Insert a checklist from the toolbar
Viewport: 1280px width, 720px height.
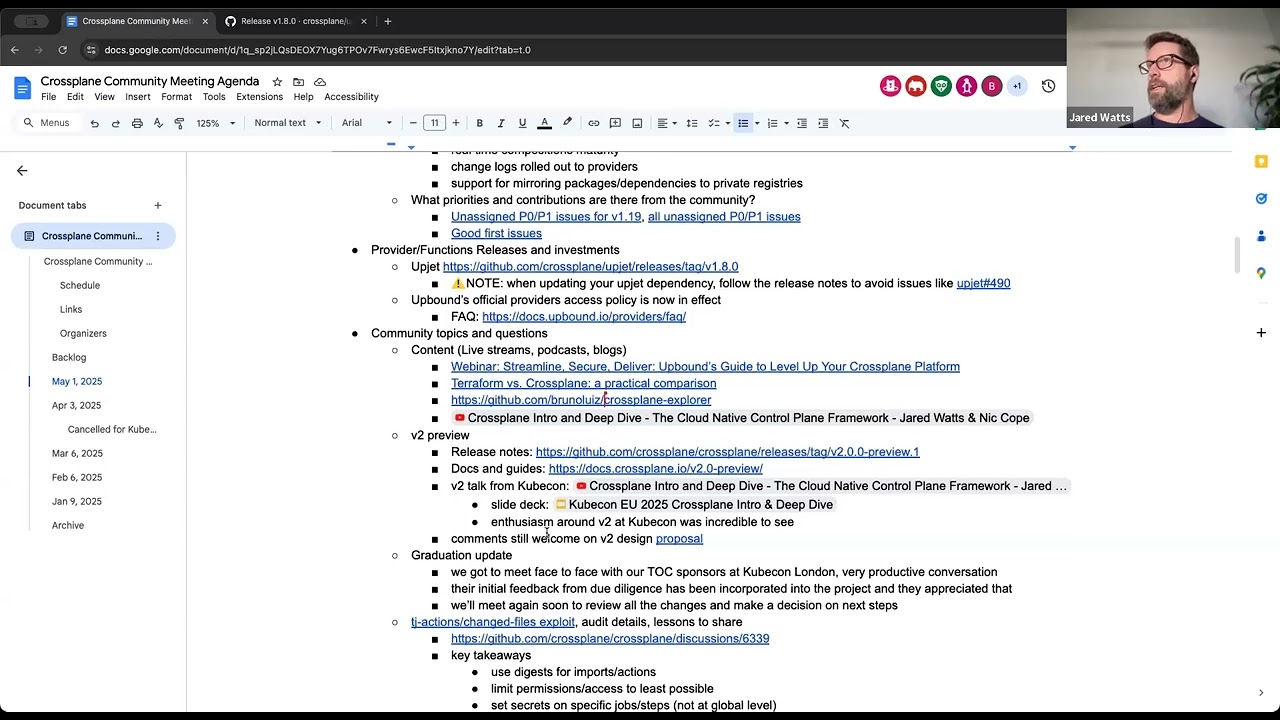[x=713, y=123]
